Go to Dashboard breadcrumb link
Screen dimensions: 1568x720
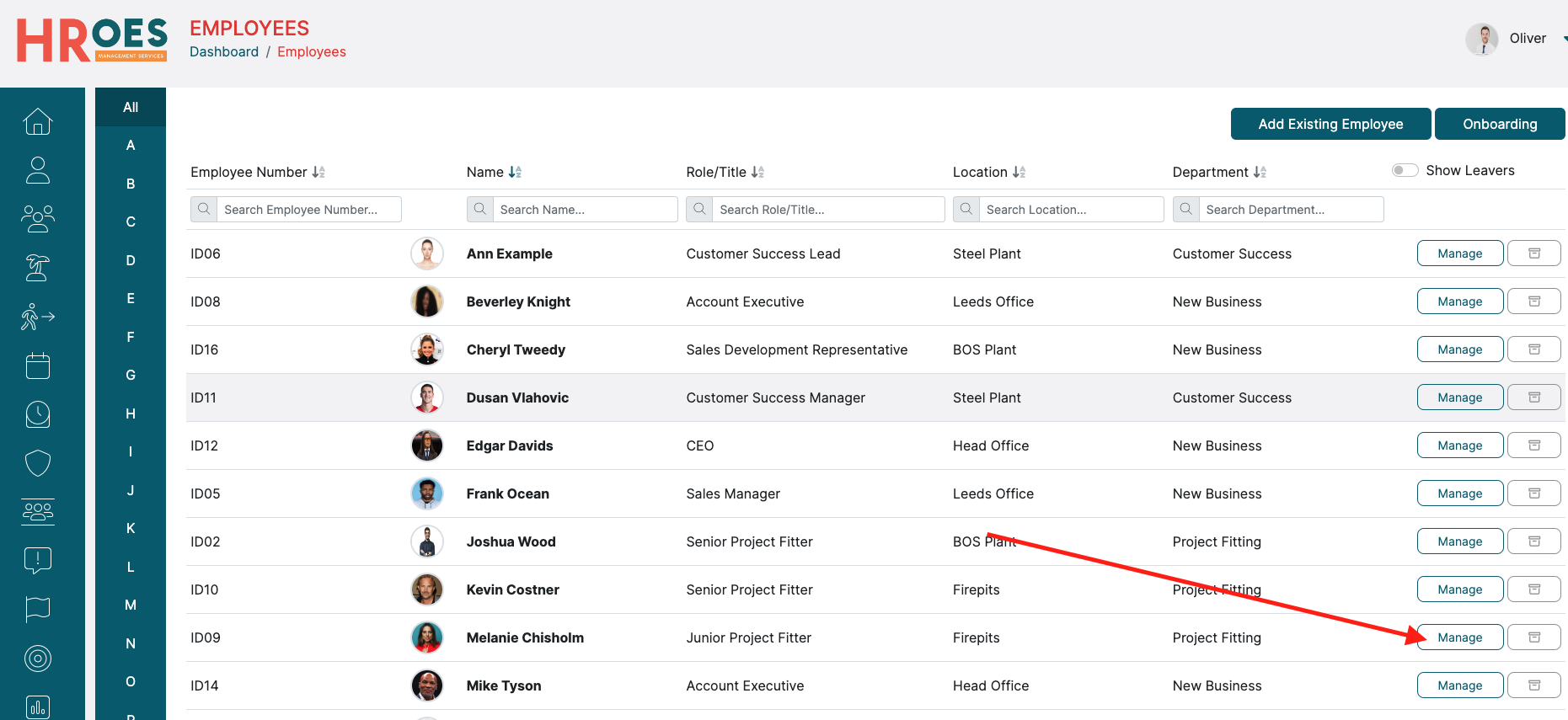(224, 51)
